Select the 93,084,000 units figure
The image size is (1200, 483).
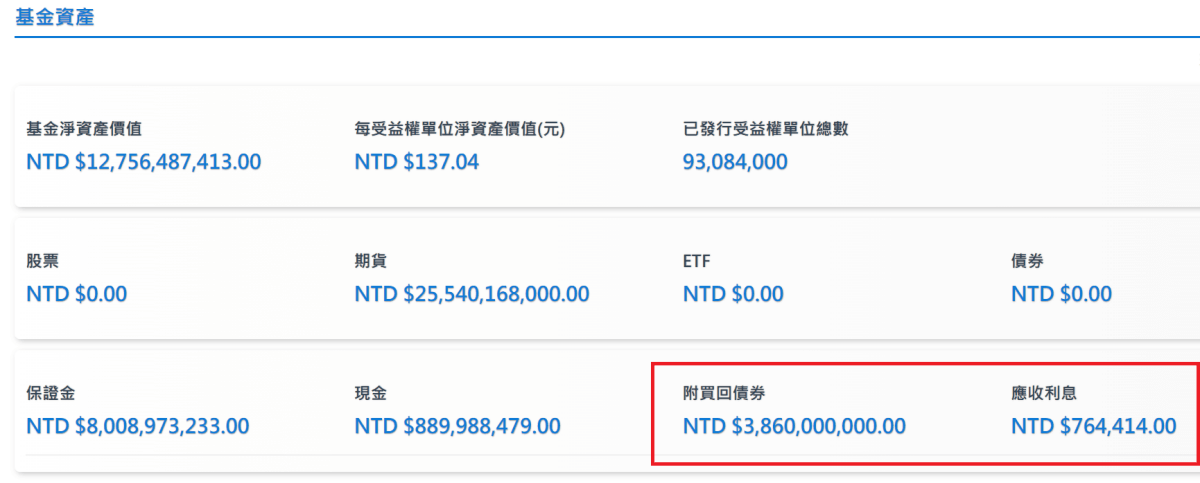pyautogui.click(x=735, y=162)
